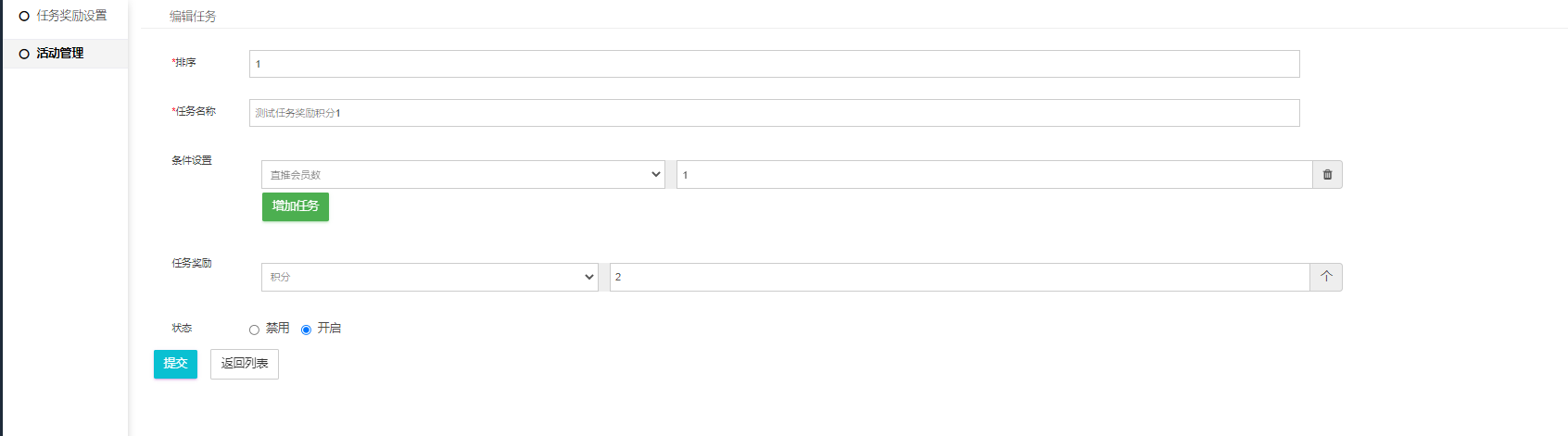This screenshot has height=436, width=1568.
Task: Click the 返回列表 button
Action: [x=245, y=364]
